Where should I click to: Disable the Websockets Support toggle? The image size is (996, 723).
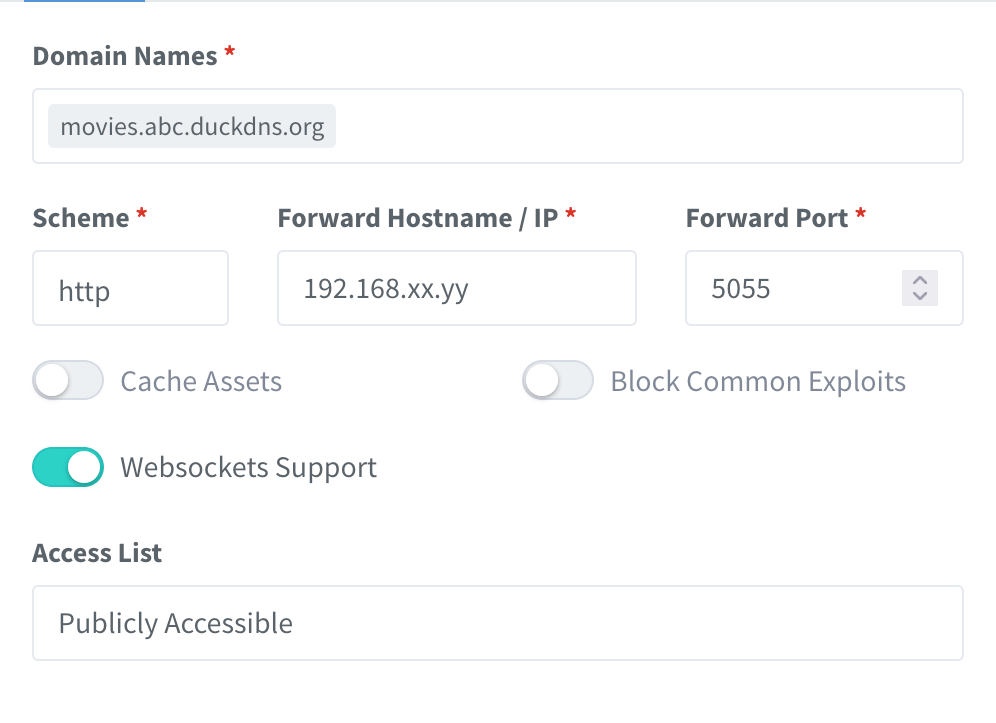tap(68, 467)
